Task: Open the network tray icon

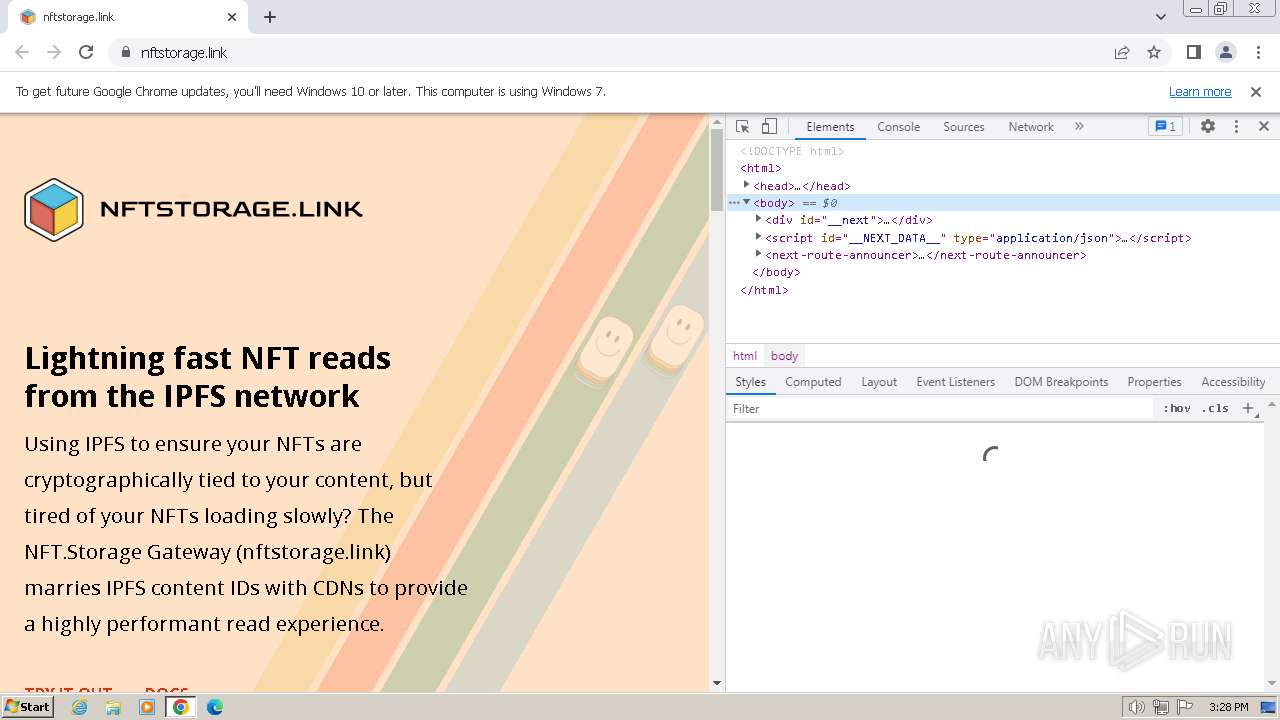Action: (x=1161, y=707)
